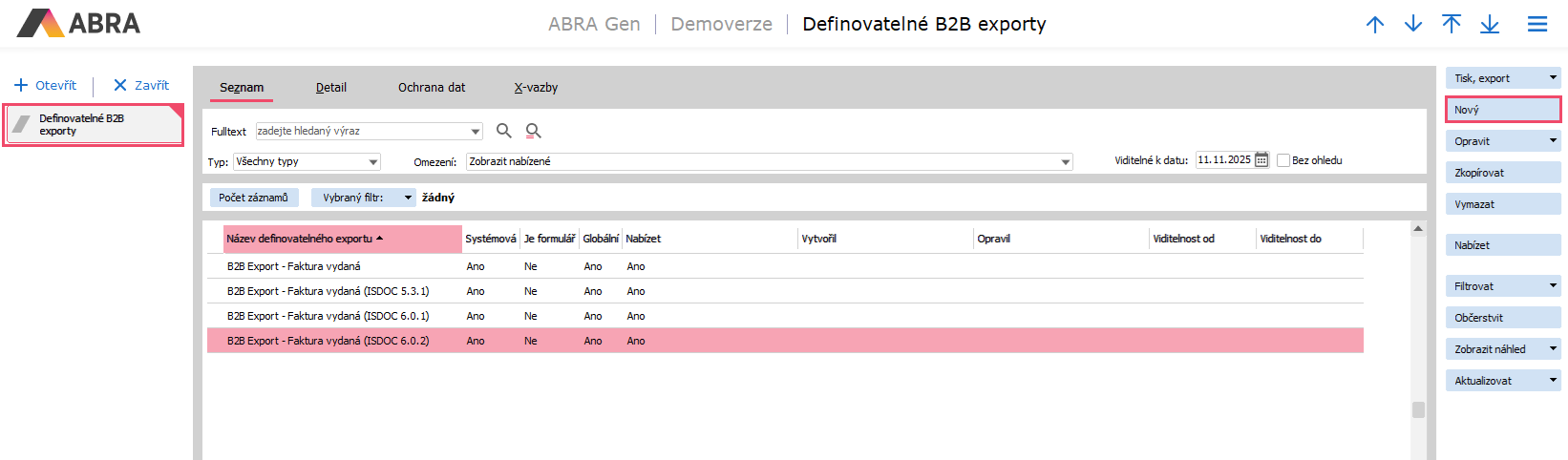Open the X-vazby tab

[536, 87]
